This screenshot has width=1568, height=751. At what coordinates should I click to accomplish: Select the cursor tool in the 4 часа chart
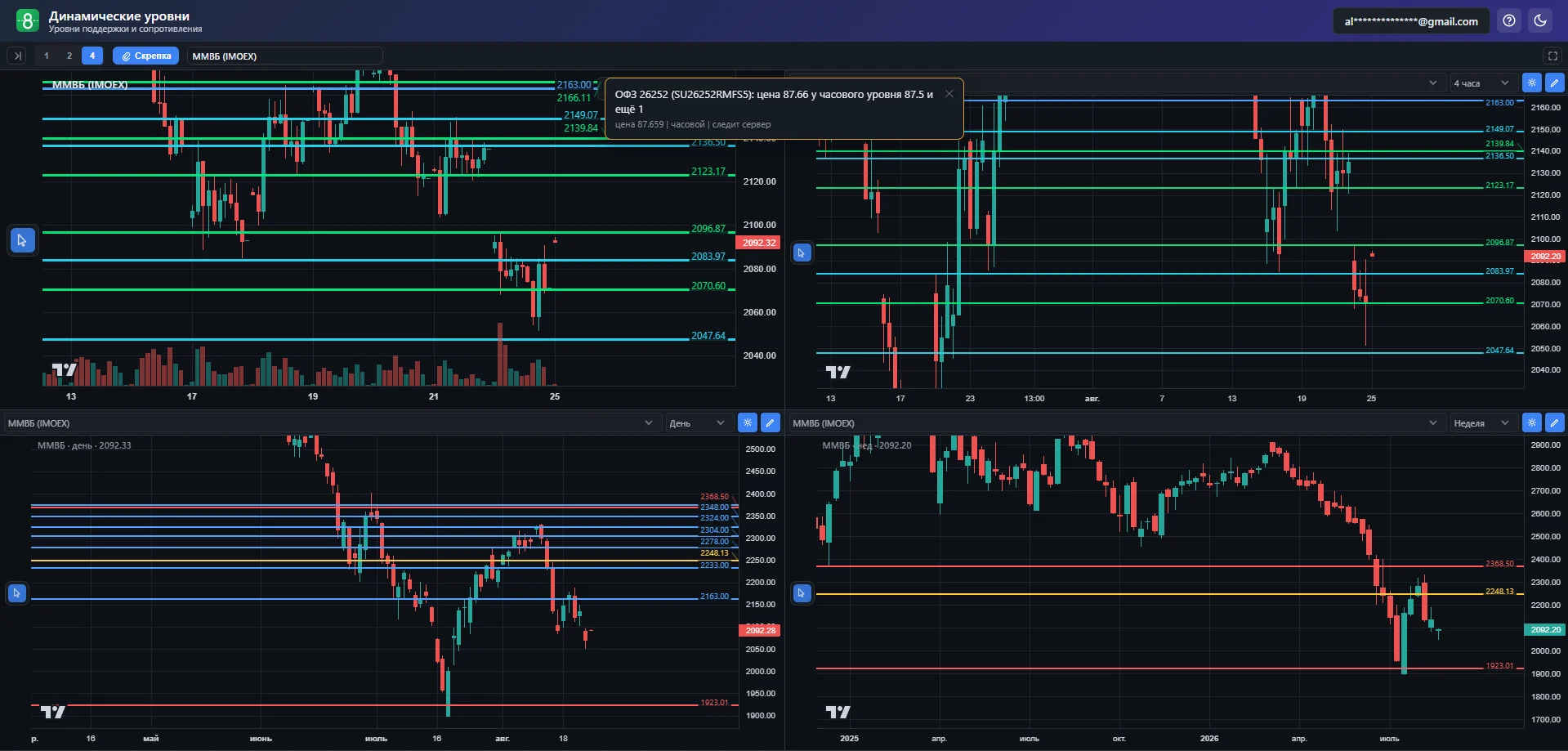802,253
